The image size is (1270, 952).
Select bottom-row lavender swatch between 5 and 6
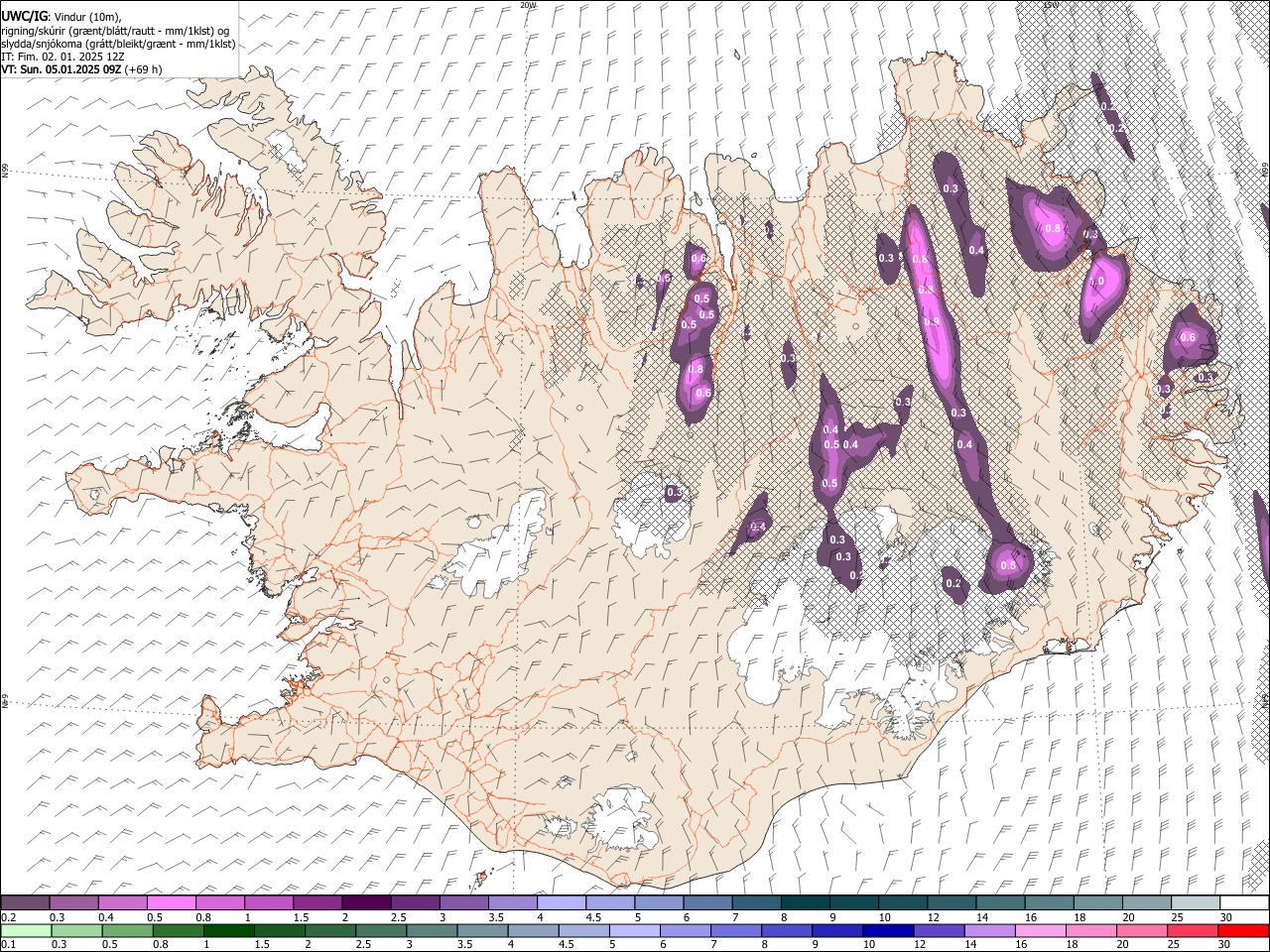(x=634, y=930)
